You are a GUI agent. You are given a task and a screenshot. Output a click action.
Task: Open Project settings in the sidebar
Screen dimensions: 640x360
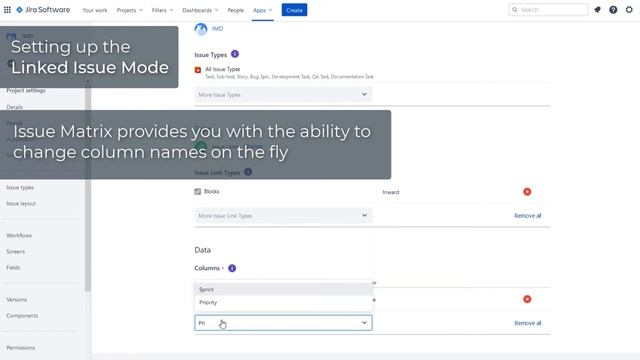(x=26, y=90)
